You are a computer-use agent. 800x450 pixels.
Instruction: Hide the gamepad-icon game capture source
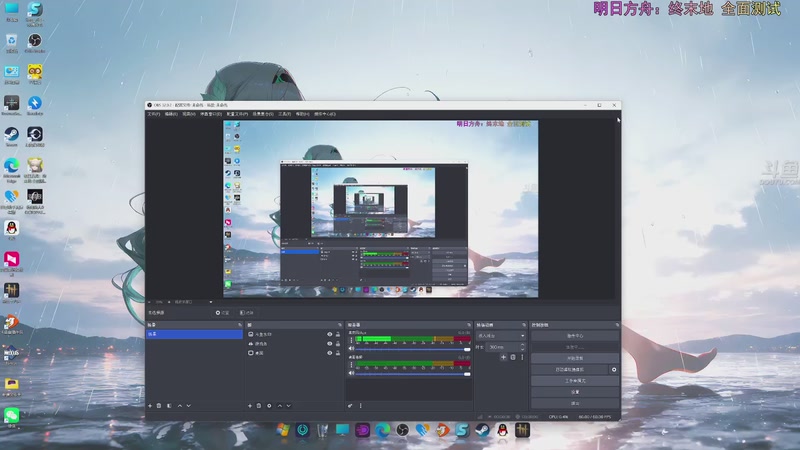(330, 344)
